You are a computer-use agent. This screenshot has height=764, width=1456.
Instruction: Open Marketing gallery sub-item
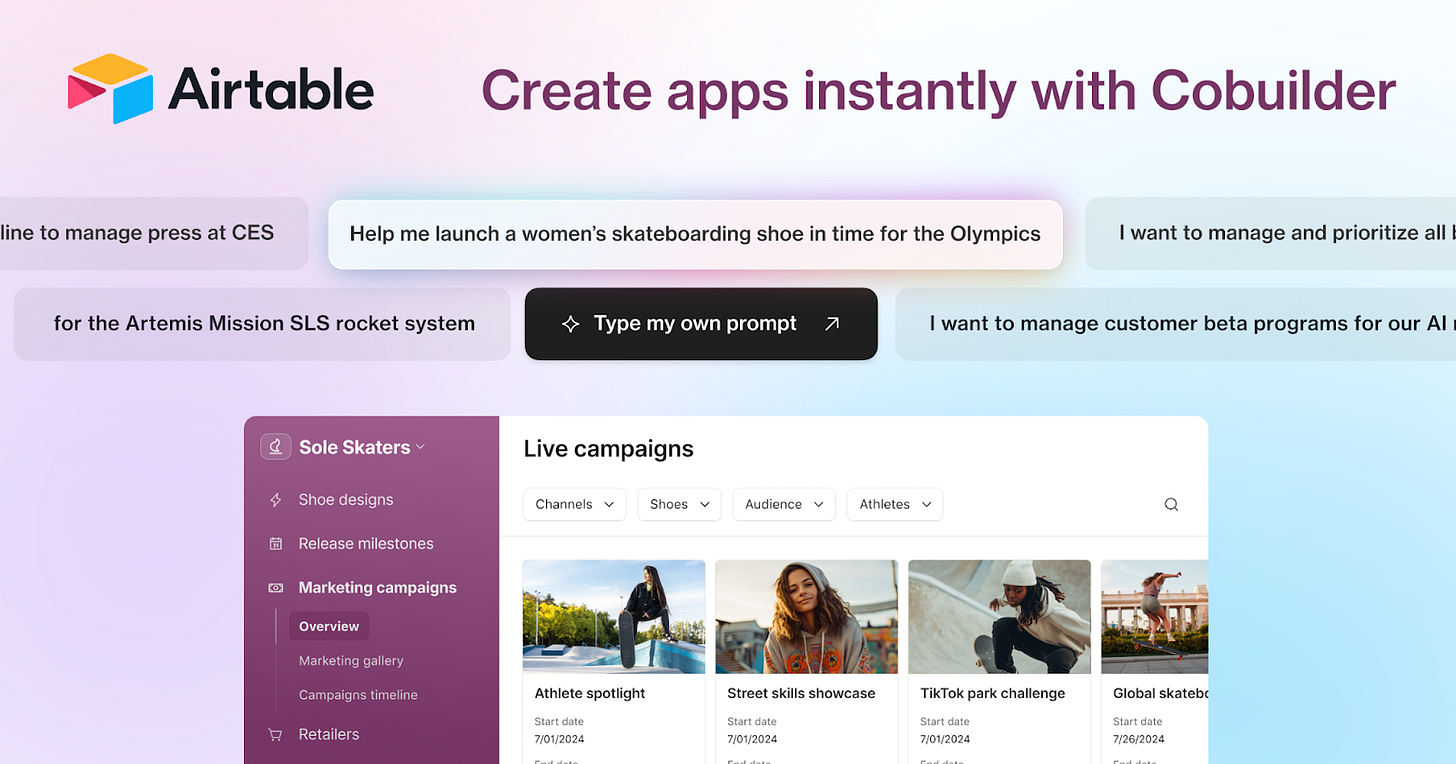[x=351, y=661]
